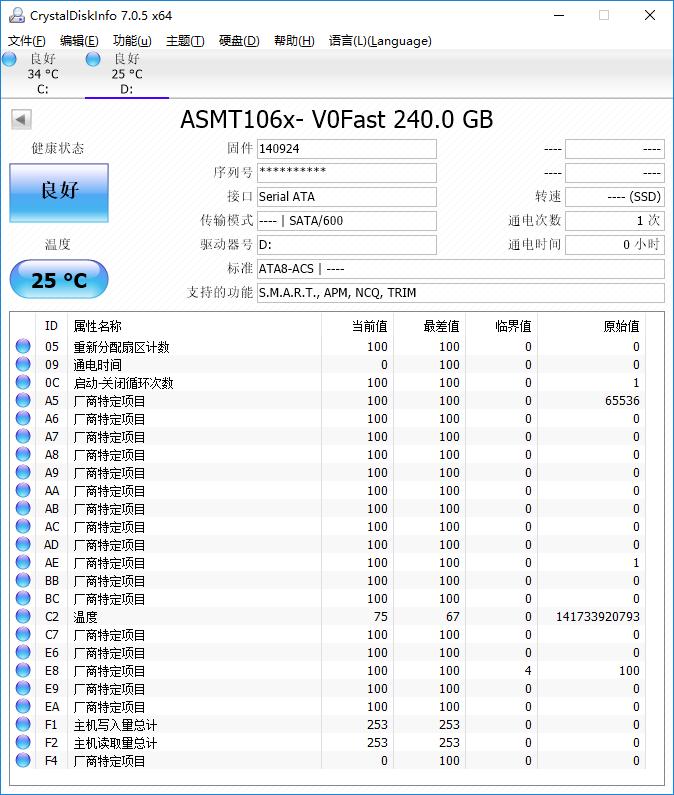Close the CrystalDiskInfo window
The height and width of the screenshot is (795, 674).
click(650, 15)
